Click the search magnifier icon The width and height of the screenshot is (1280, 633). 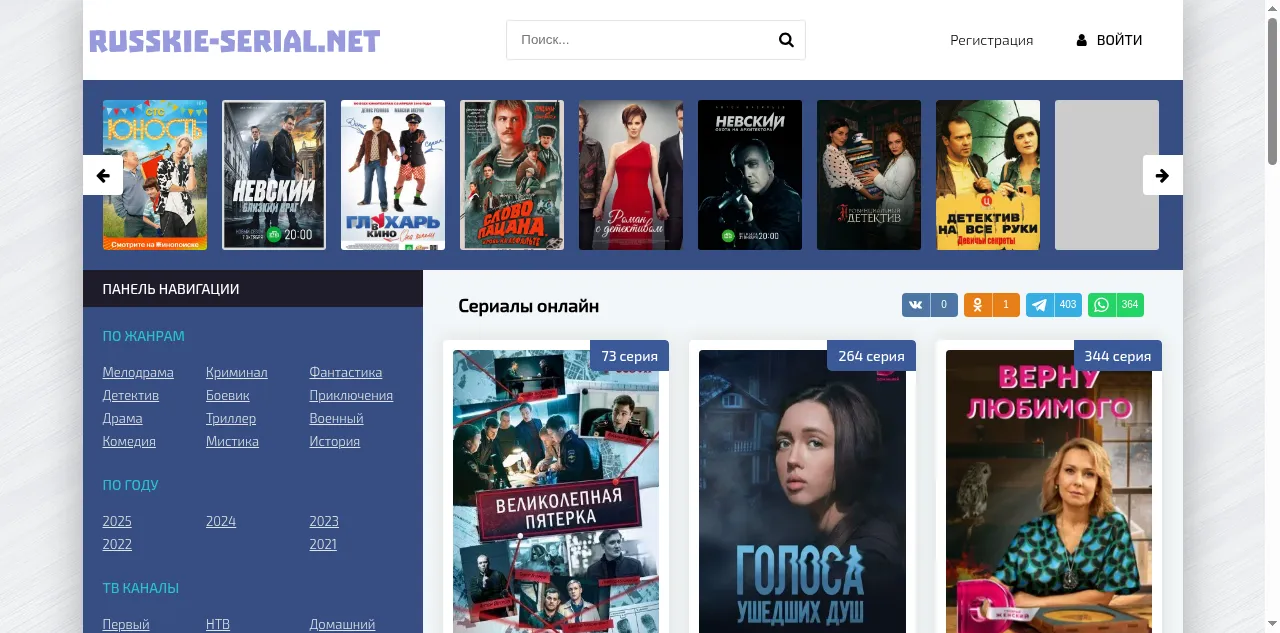(786, 40)
